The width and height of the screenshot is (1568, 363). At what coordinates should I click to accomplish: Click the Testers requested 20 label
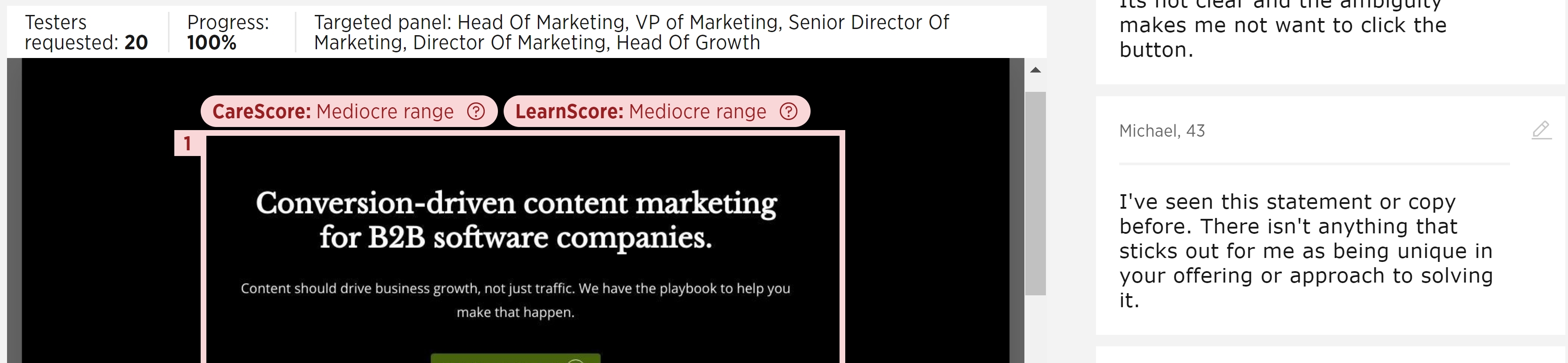tap(86, 32)
